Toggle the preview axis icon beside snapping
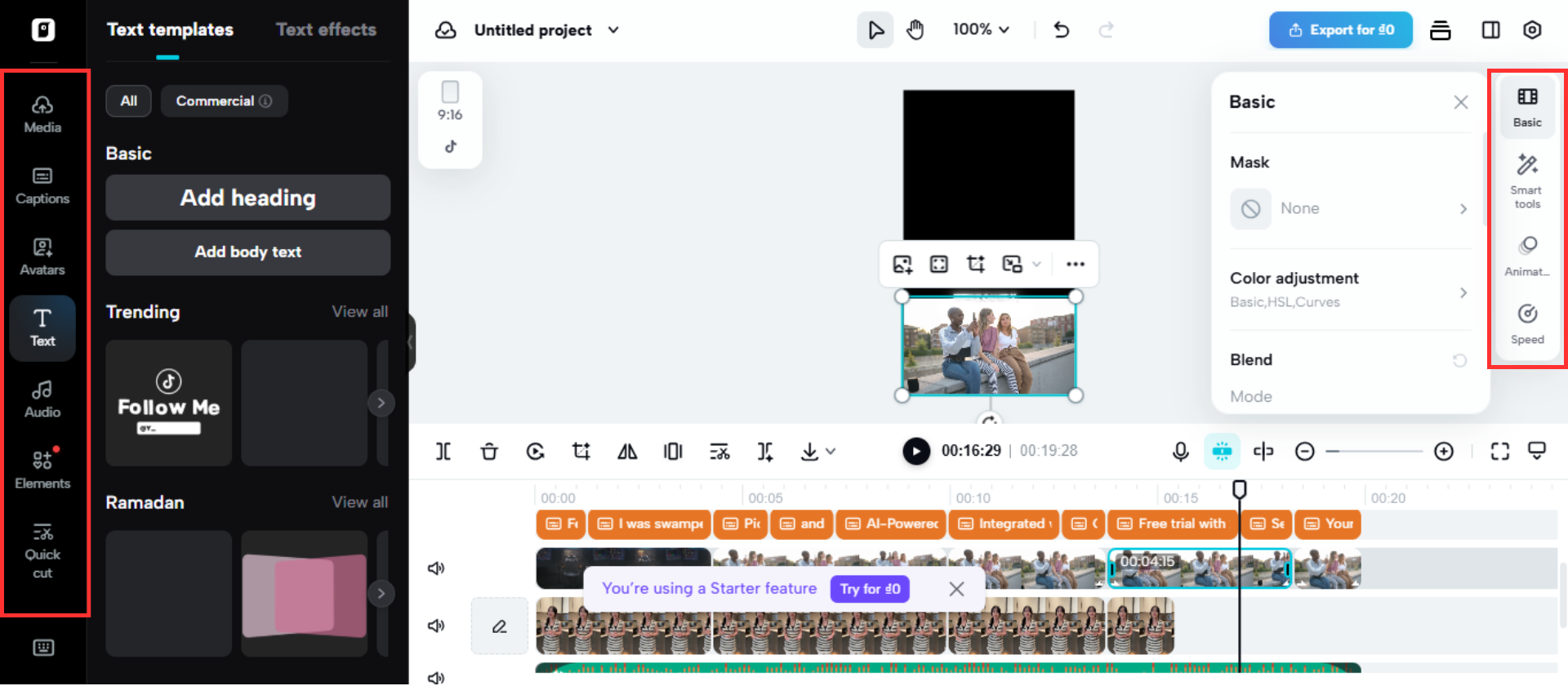 (x=1263, y=452)
